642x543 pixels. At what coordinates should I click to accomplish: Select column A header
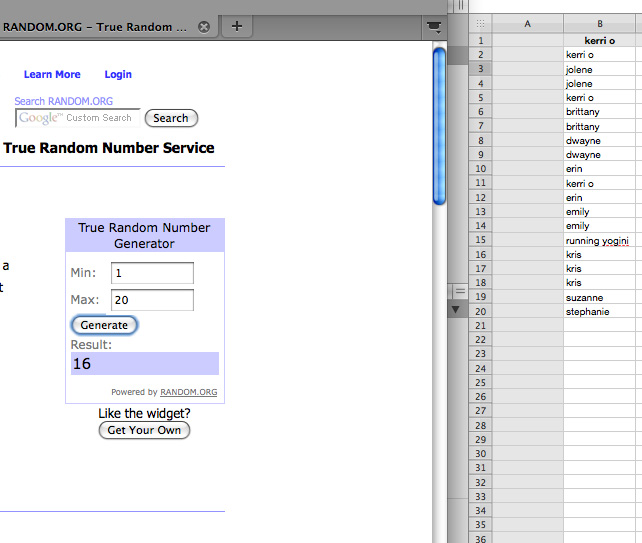tap(527, 23)
